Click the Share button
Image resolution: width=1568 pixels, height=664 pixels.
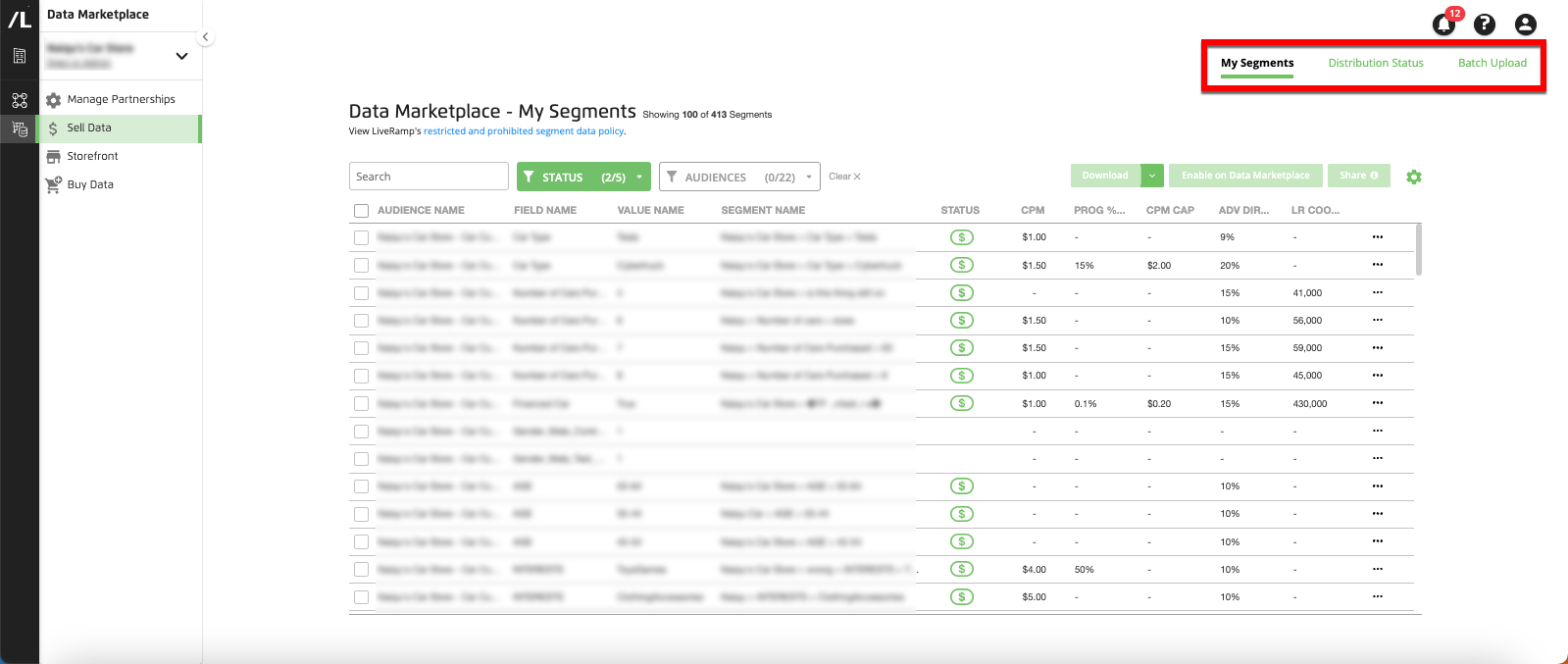pyautogui.click(x=1359, y=176)
